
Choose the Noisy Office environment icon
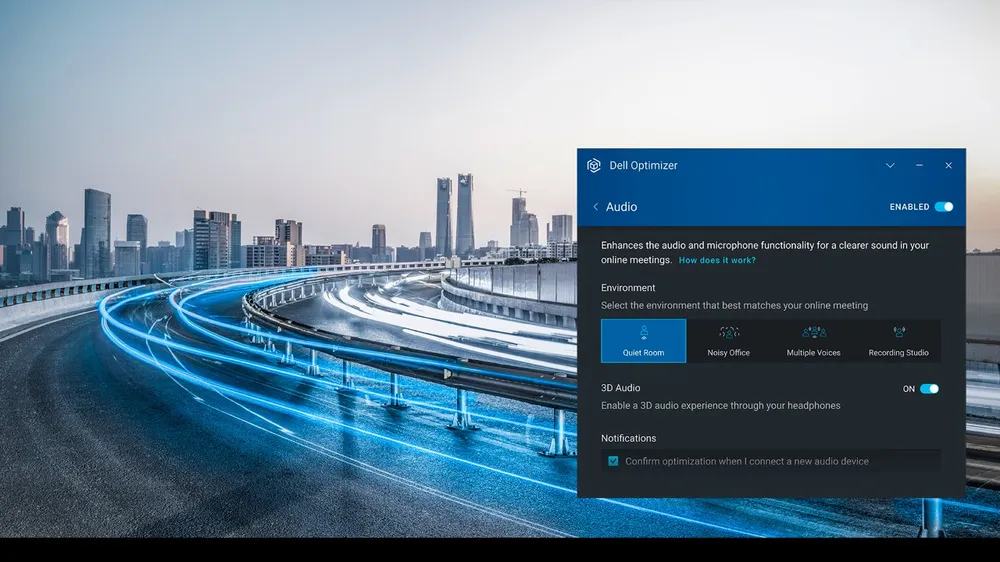click(x=728, y=333)
